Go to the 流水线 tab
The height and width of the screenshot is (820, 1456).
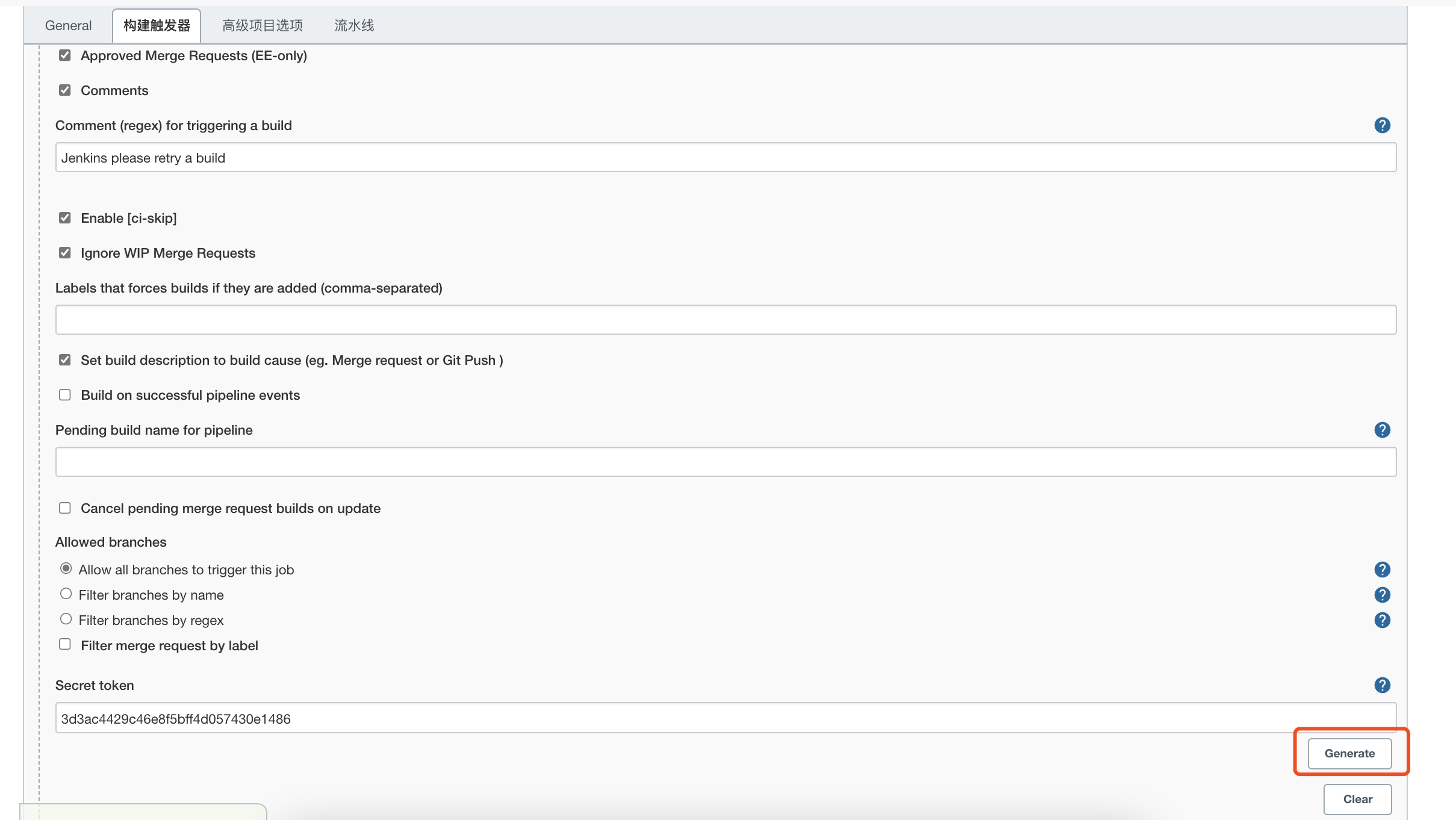[354, 25]
